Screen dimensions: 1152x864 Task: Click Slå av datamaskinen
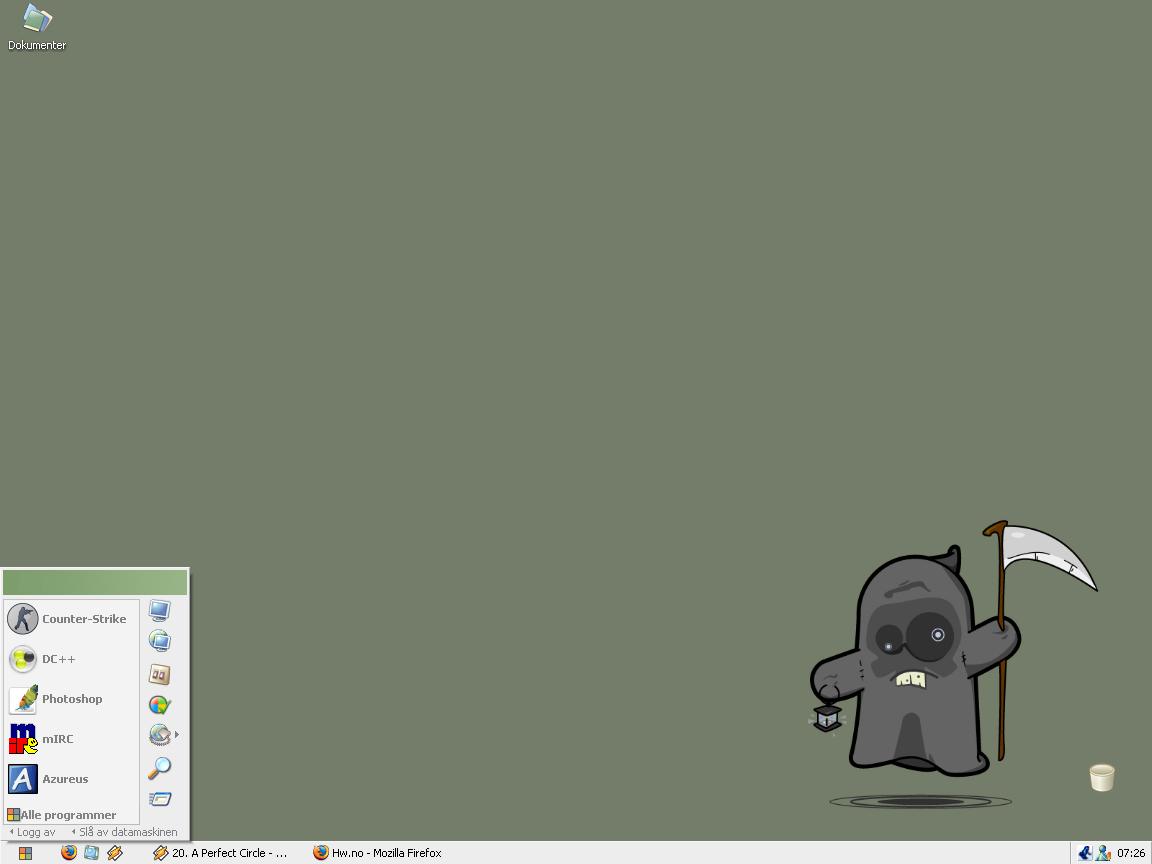(124, 832)
